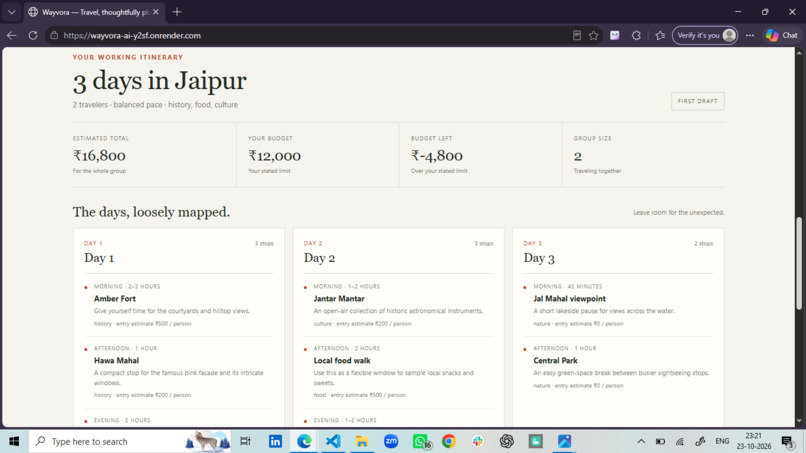Click the 3 days in Jaipur heading
Screen dimensions: 806x453
point(159,81)
